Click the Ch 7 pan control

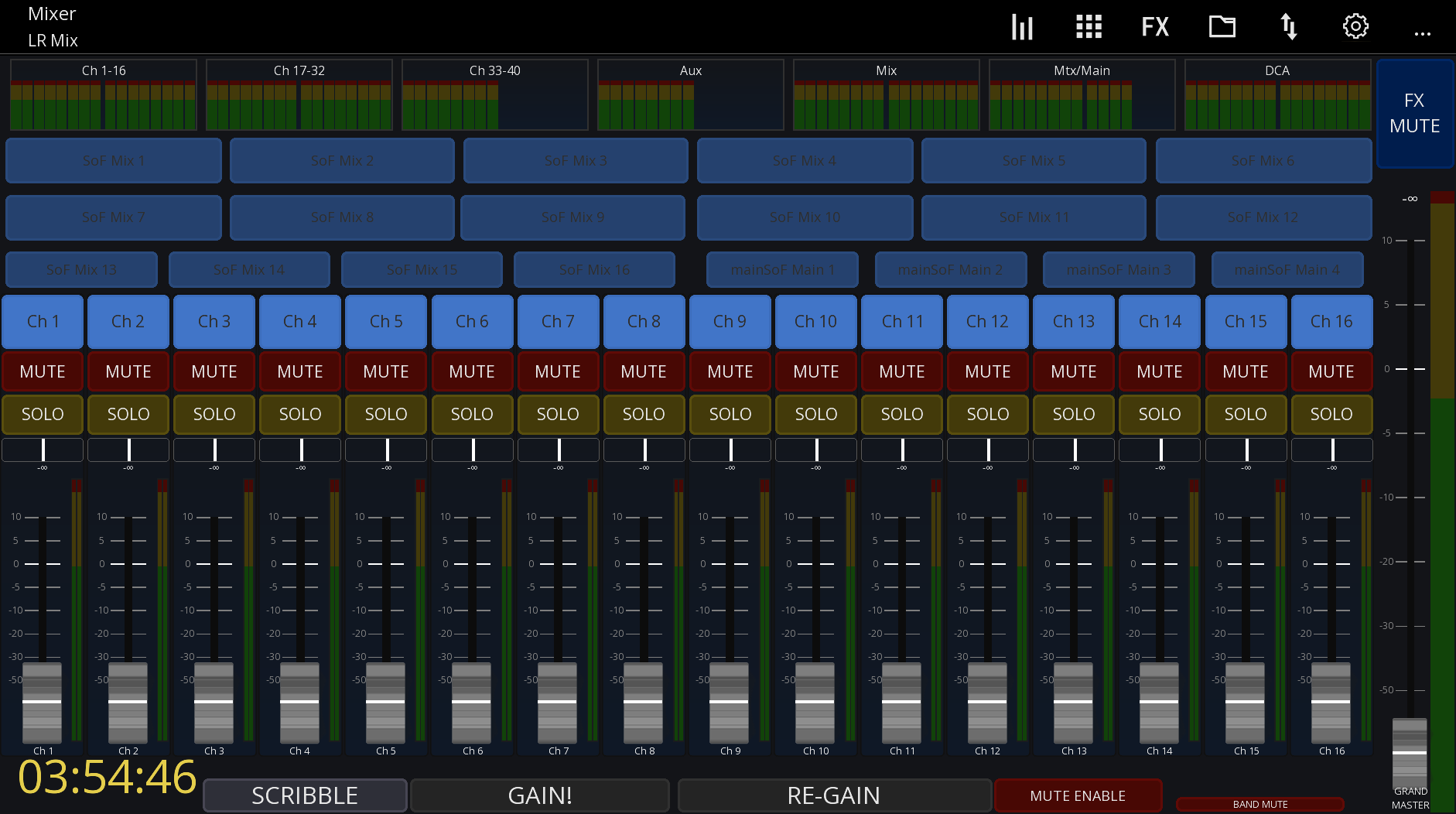point(559,450)
